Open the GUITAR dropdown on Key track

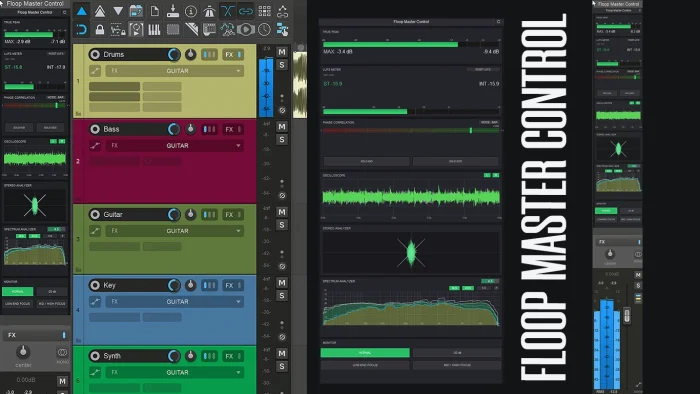click(x=175, y=302)
